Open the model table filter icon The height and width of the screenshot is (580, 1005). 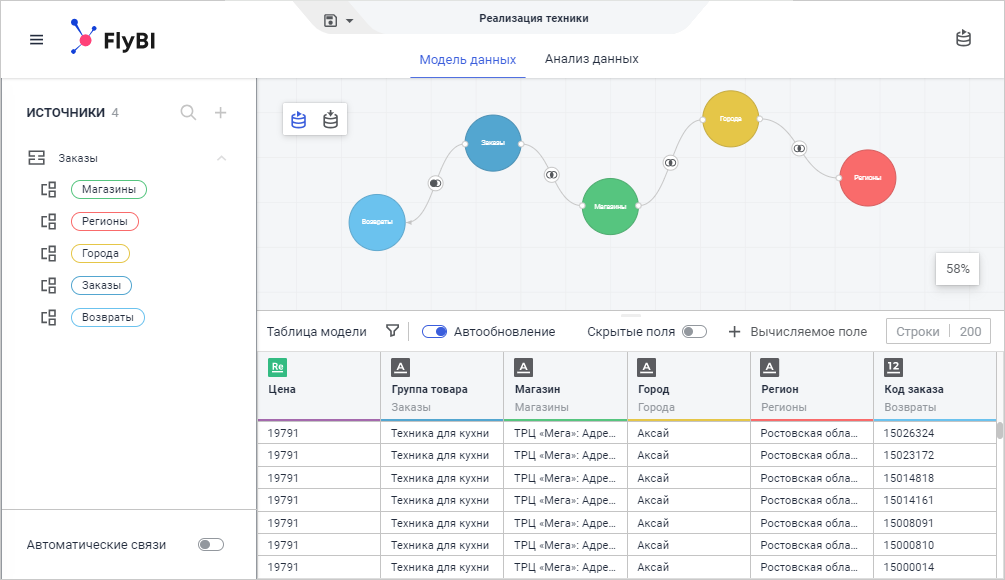click(x=393, y=331)
